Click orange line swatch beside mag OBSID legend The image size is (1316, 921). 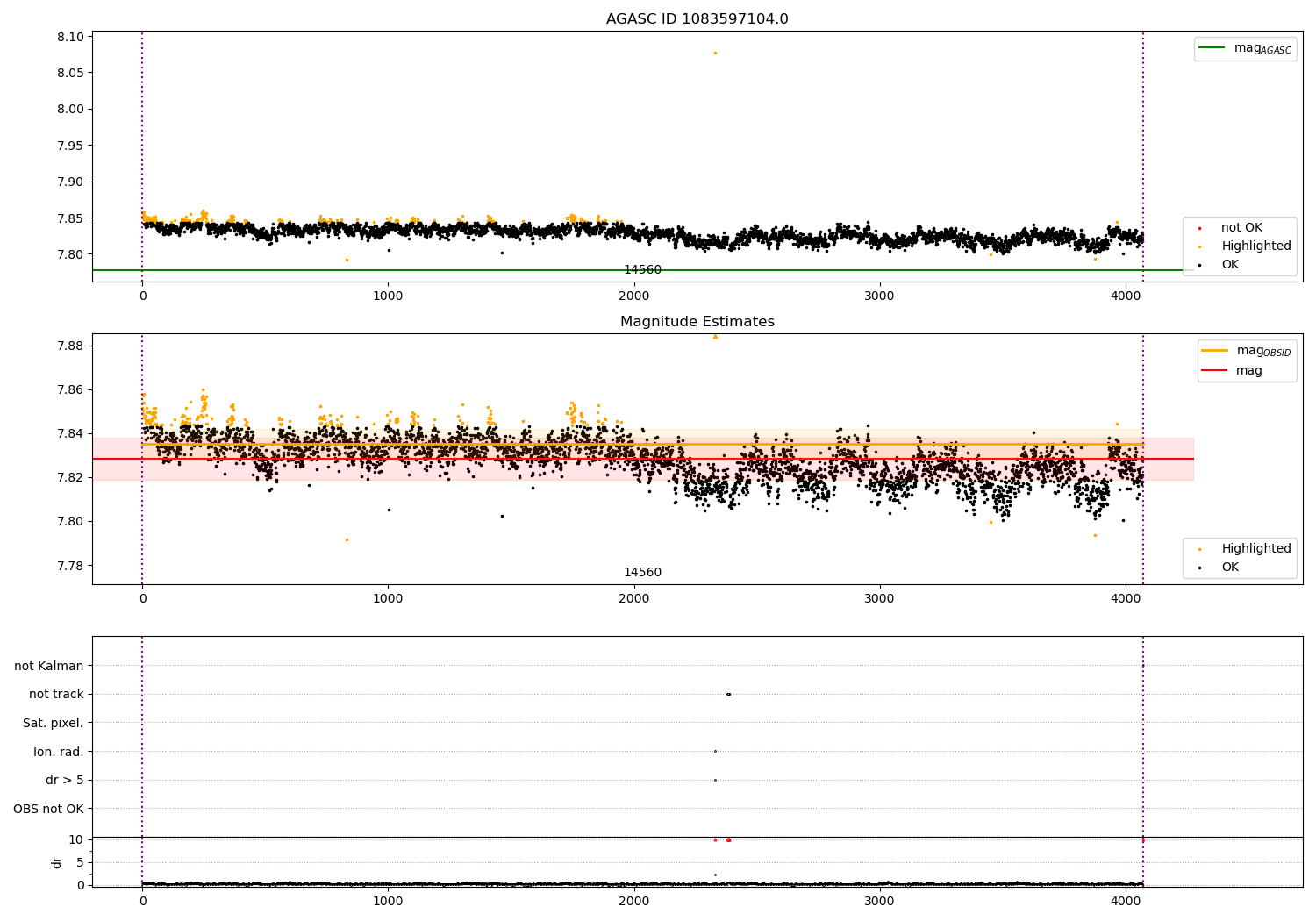1214,350
